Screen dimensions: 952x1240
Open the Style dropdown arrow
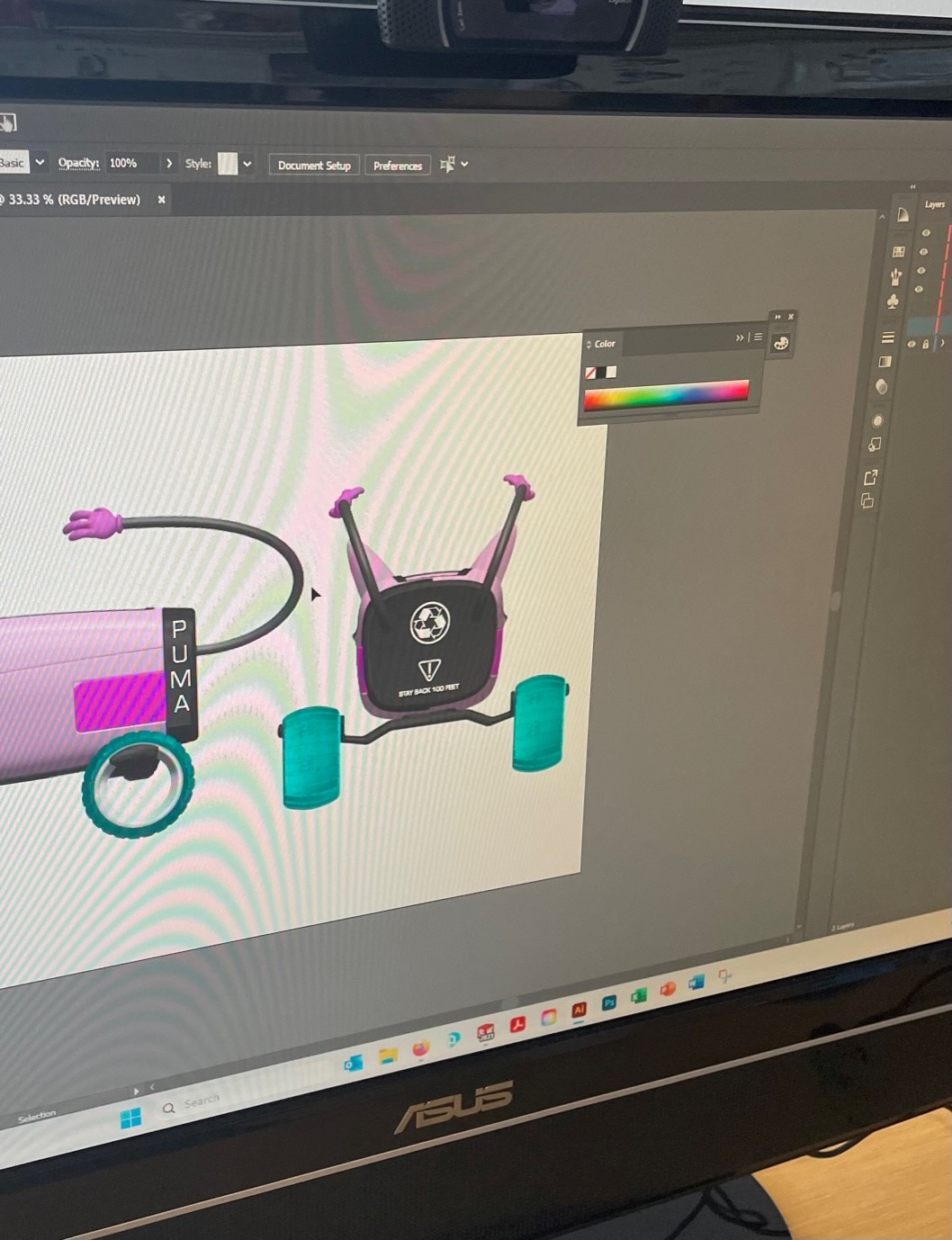point(247,164)
